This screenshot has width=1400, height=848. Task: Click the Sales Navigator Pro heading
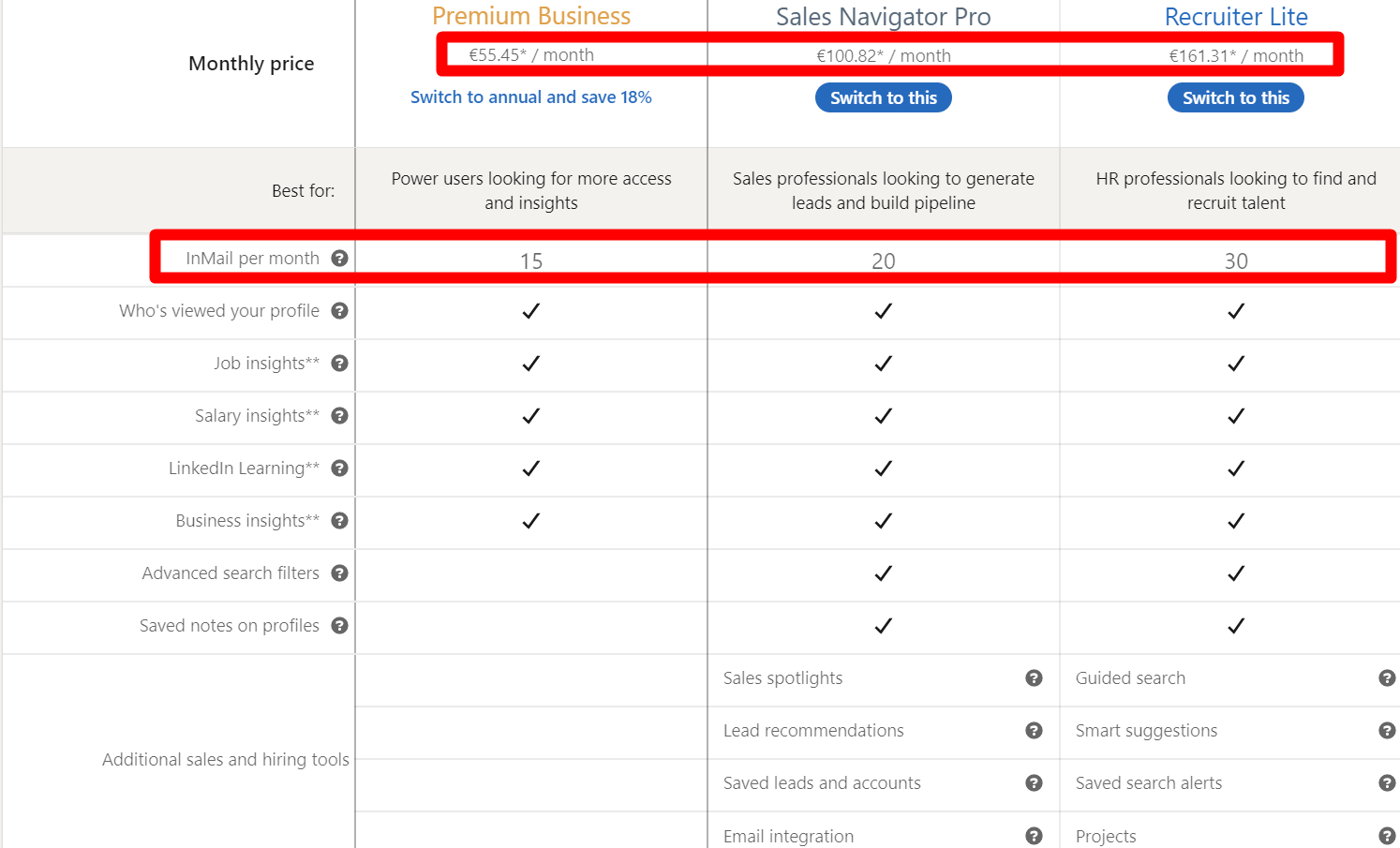(x=884, y=17)
